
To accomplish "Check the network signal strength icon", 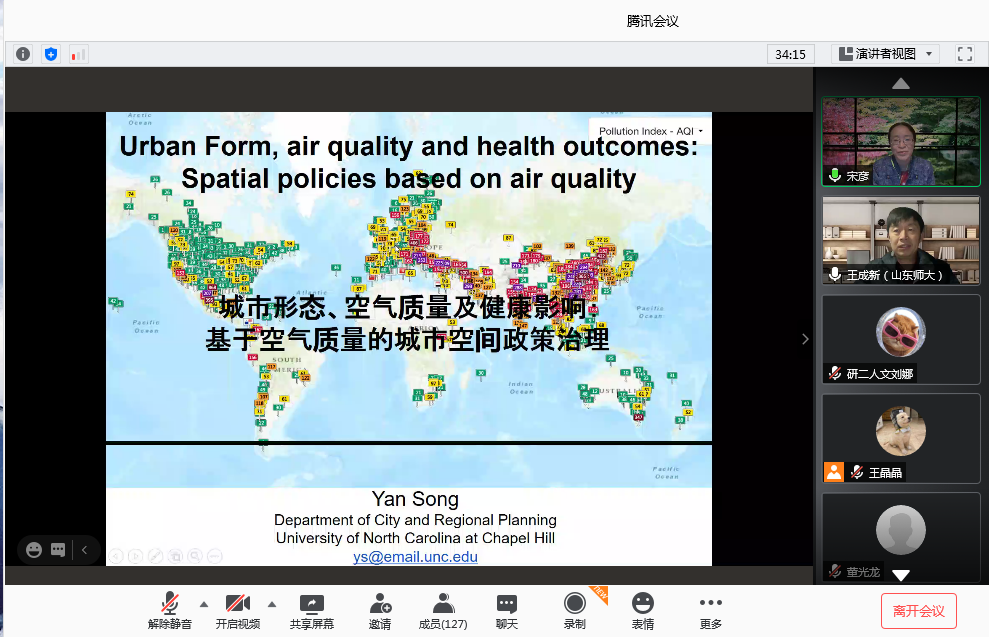I will tap(78, 54).
